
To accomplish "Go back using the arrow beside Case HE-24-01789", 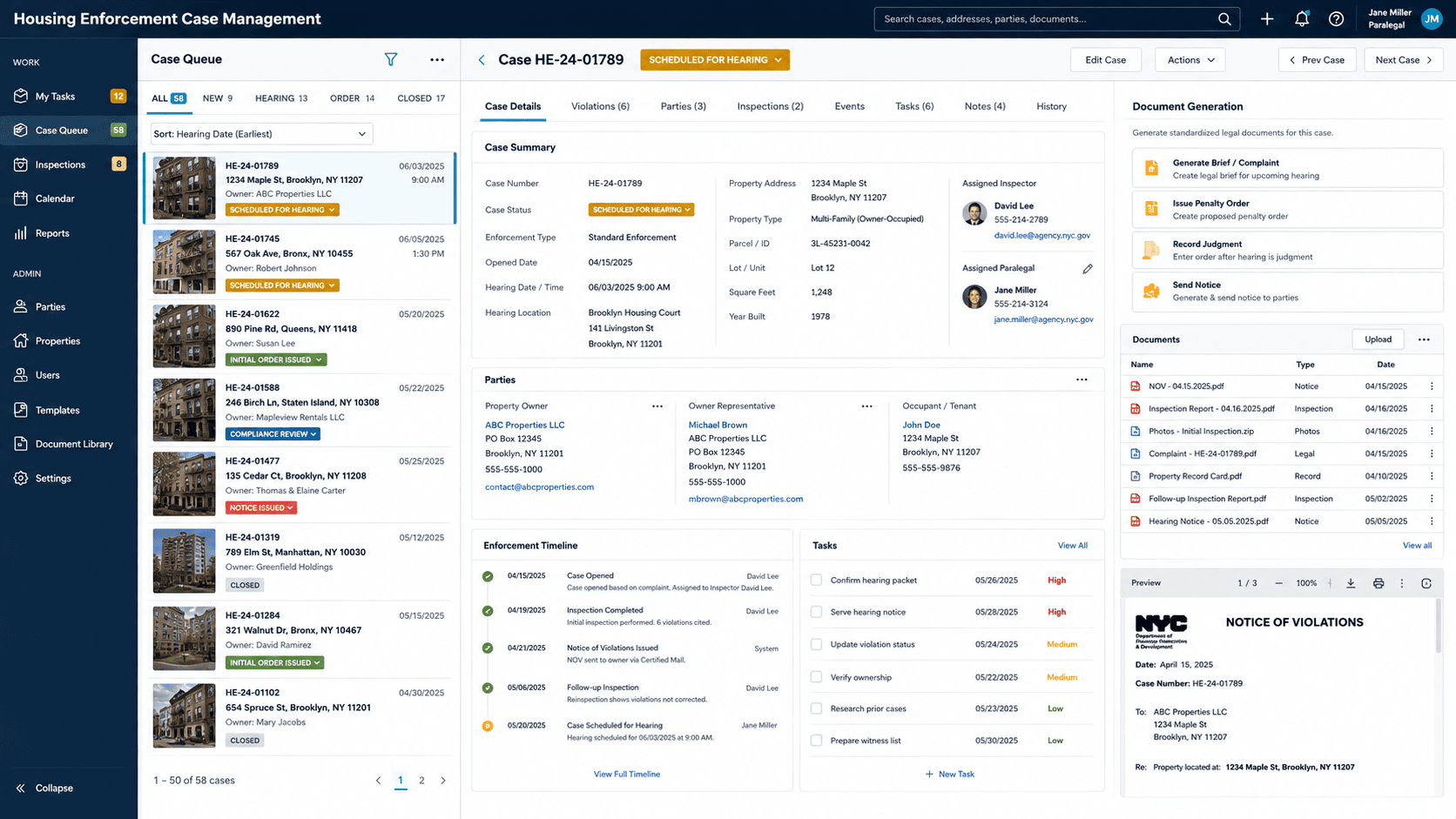I will click(x=482, y=60).
